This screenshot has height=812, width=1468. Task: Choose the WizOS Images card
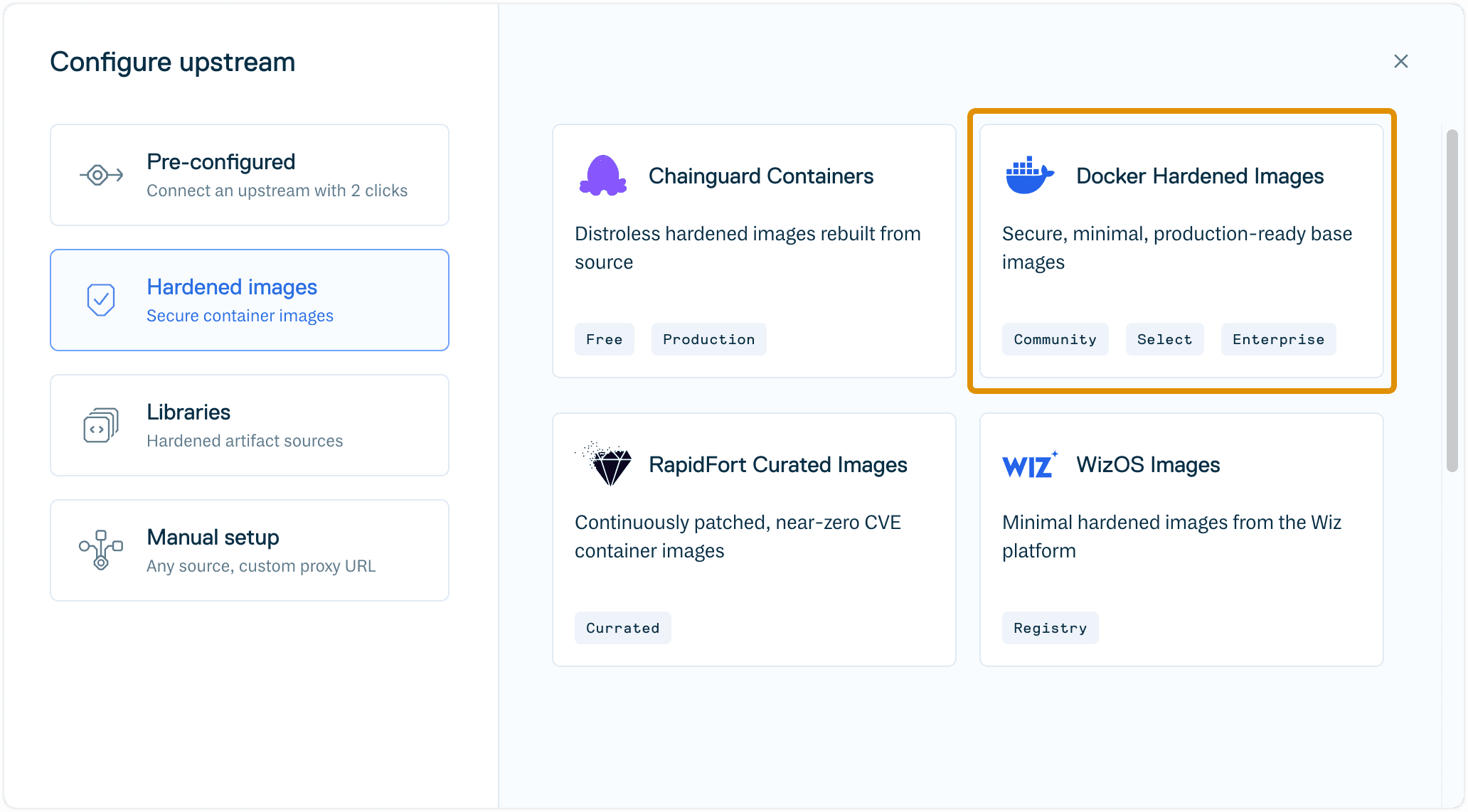[1181, 540]
